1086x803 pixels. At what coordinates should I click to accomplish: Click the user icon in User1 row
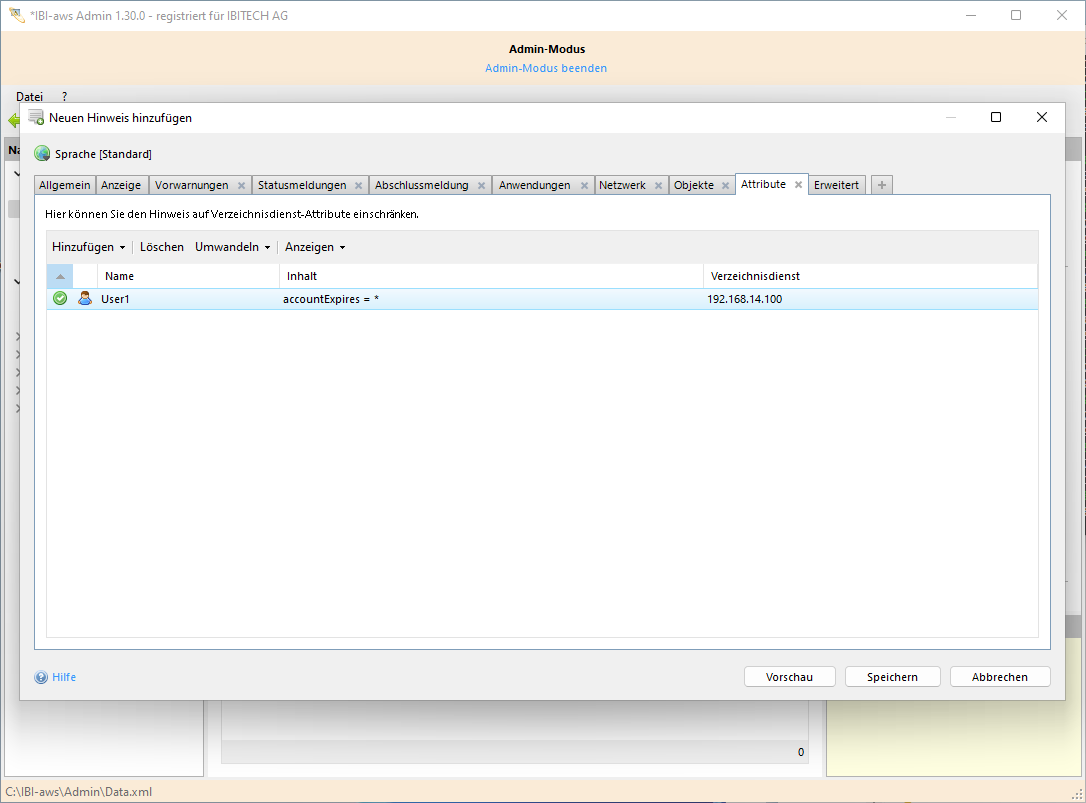pyautogui.click(x=85, y=298)
